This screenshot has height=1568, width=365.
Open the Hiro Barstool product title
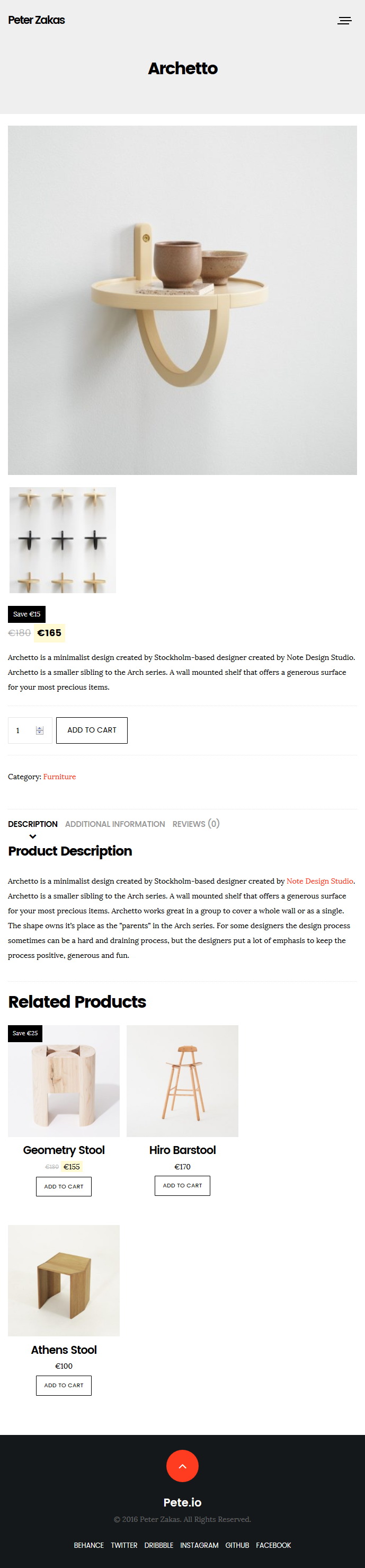[182, 1150]
